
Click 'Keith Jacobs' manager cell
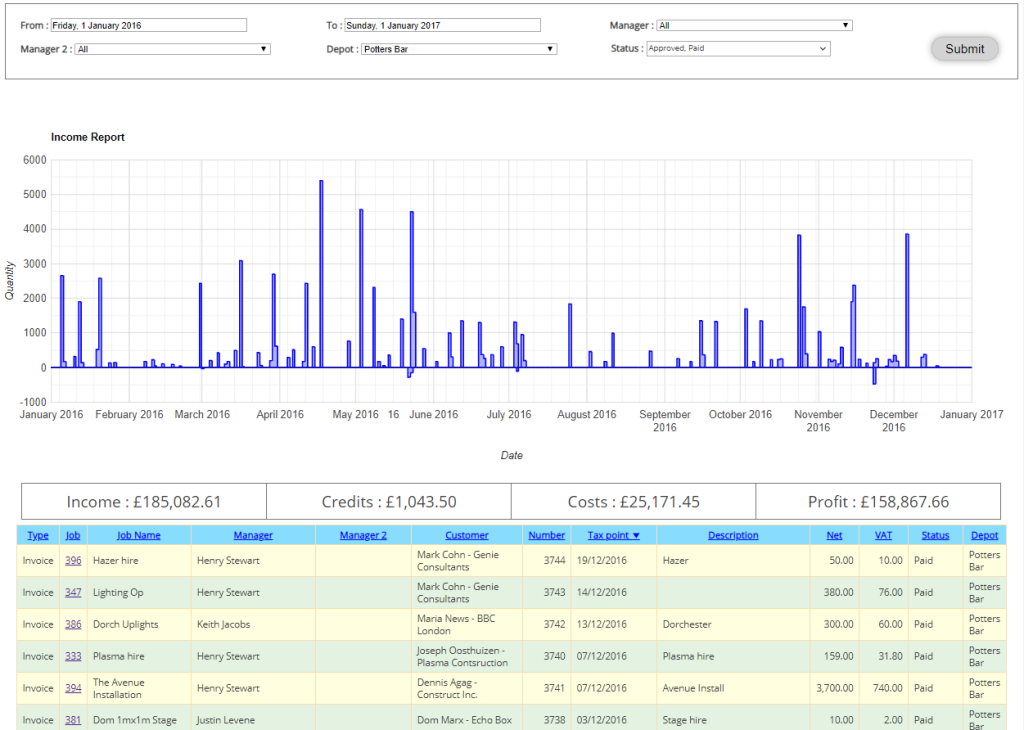[253, 624]
